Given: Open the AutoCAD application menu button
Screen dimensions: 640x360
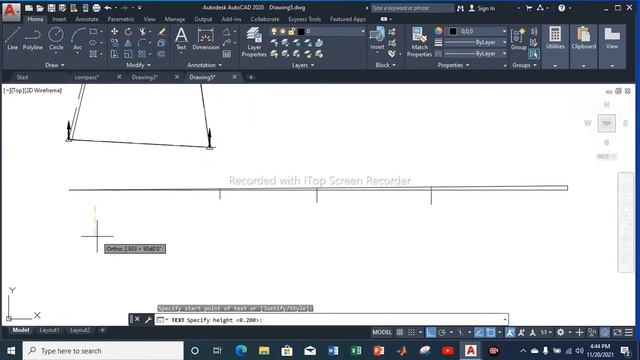Looking at the screenshot, I should click(x=11, y=11).
